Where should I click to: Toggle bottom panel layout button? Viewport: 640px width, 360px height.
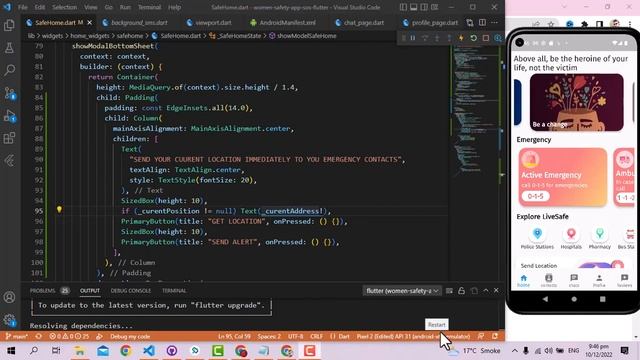[413, 7]
